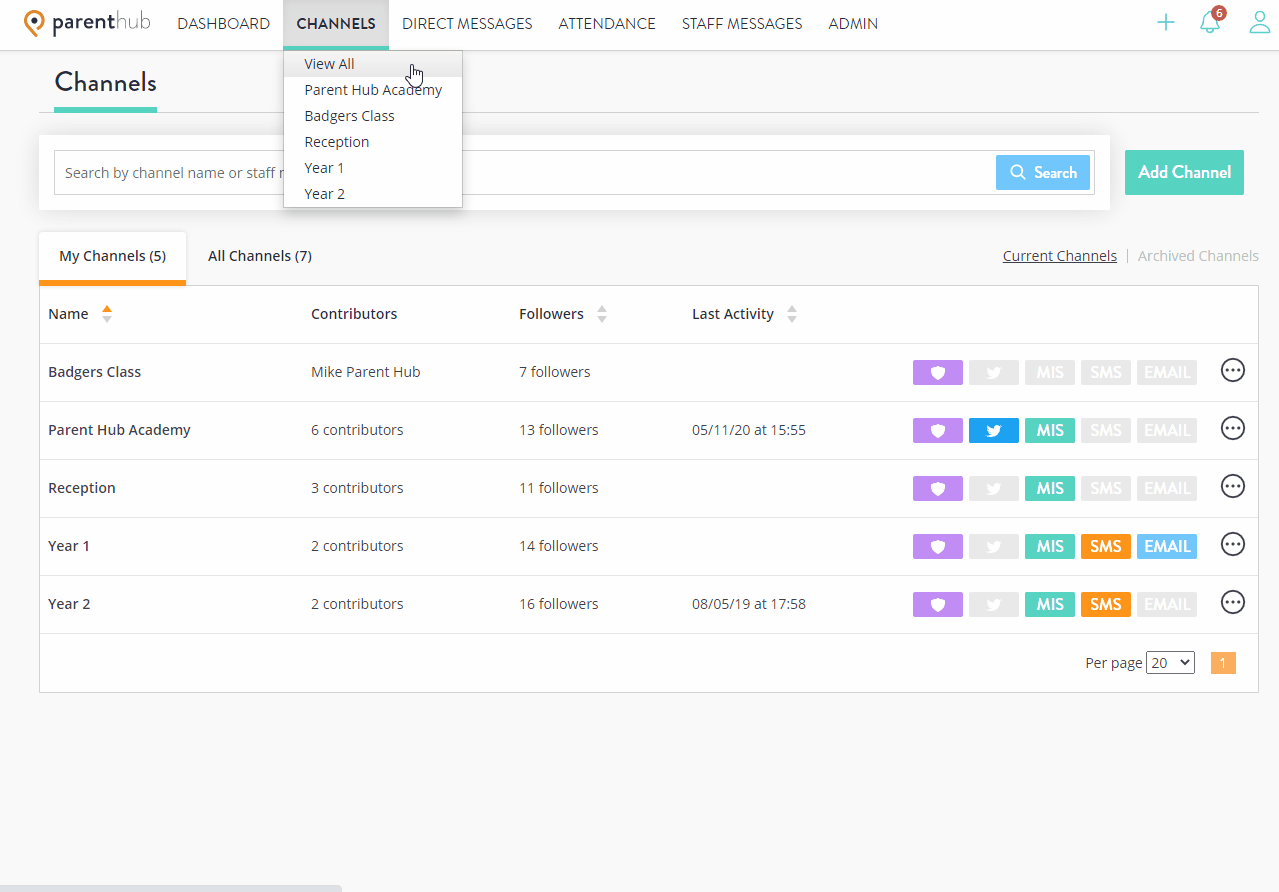Go to Dashboard in top navigation

(224, 24)
